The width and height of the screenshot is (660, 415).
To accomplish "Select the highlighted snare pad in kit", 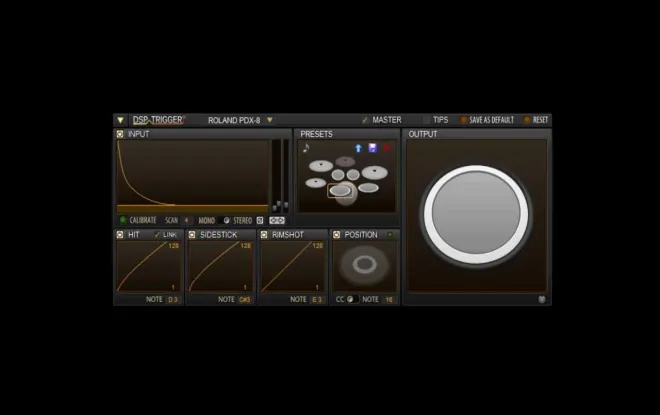I will pyautogui.click(x=340, y=191).
